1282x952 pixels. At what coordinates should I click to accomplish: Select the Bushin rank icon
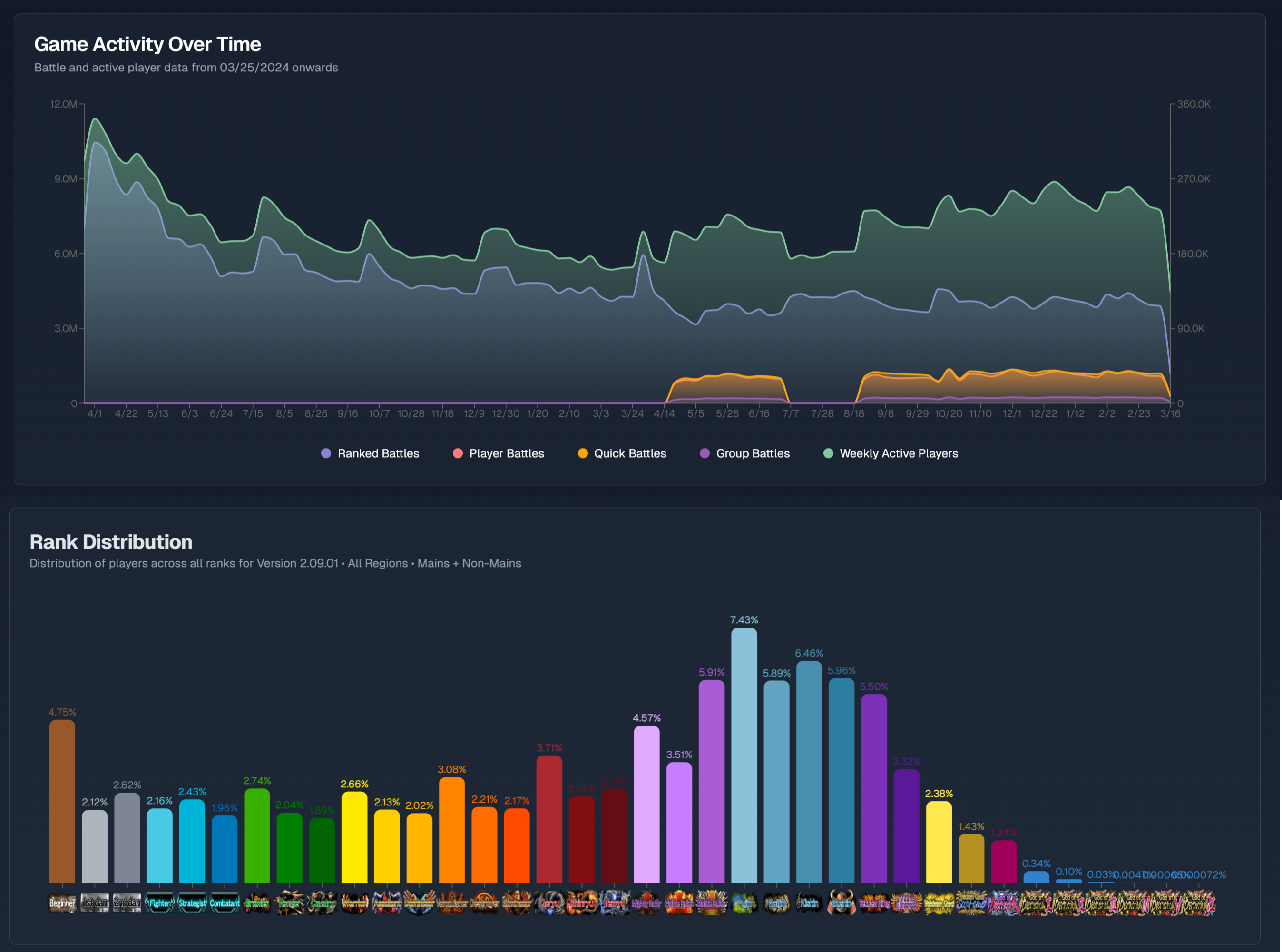(841, 903)
